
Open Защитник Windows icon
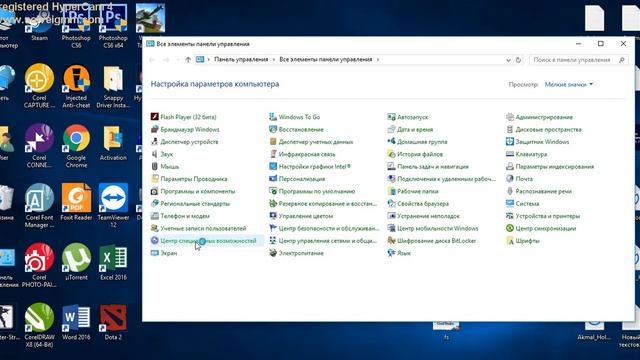click(x=509, y=142)
